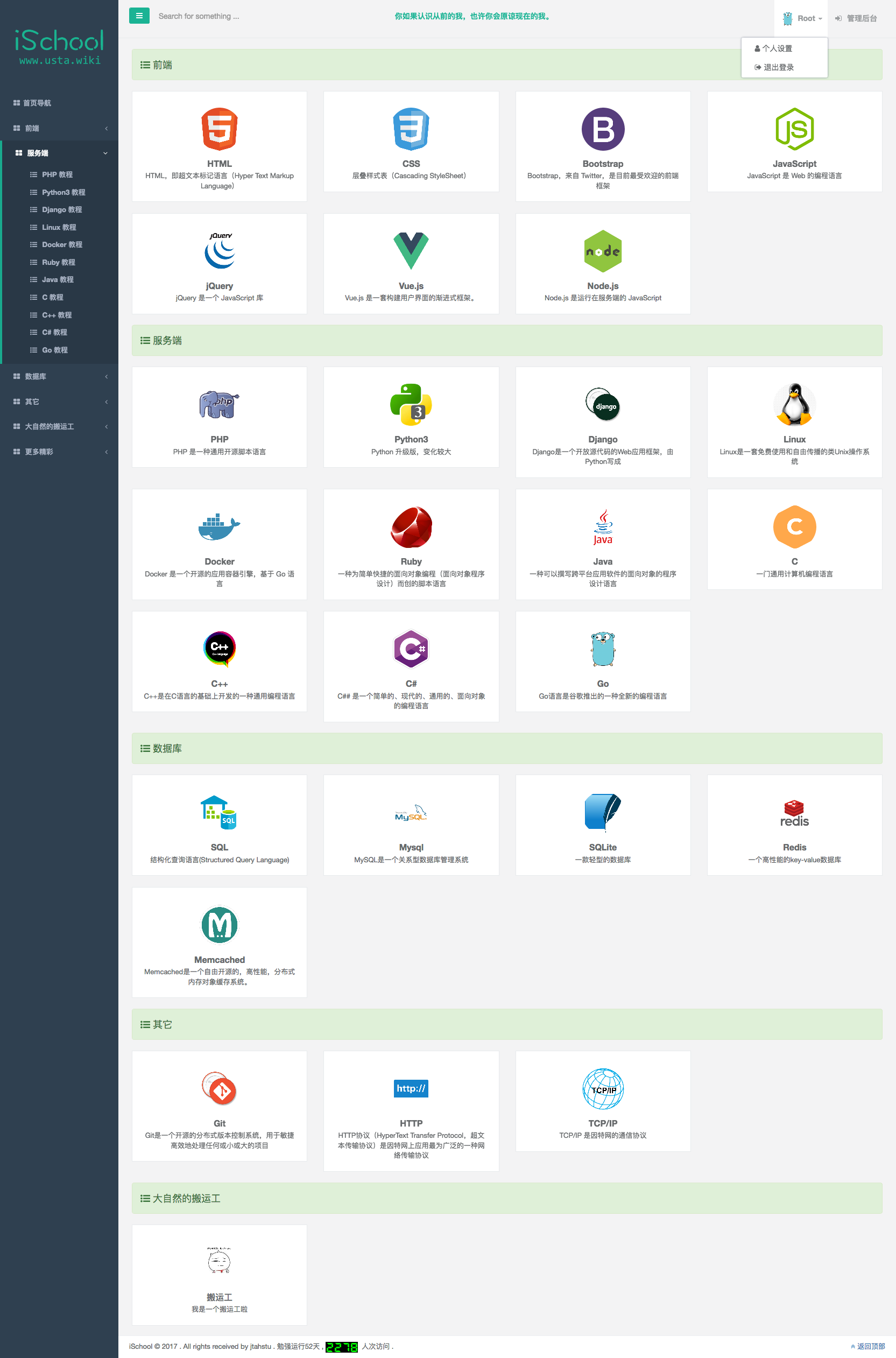Screen dimensions: 896x1358
Task: Click the 数据库 section header
Action: (507, 748)
